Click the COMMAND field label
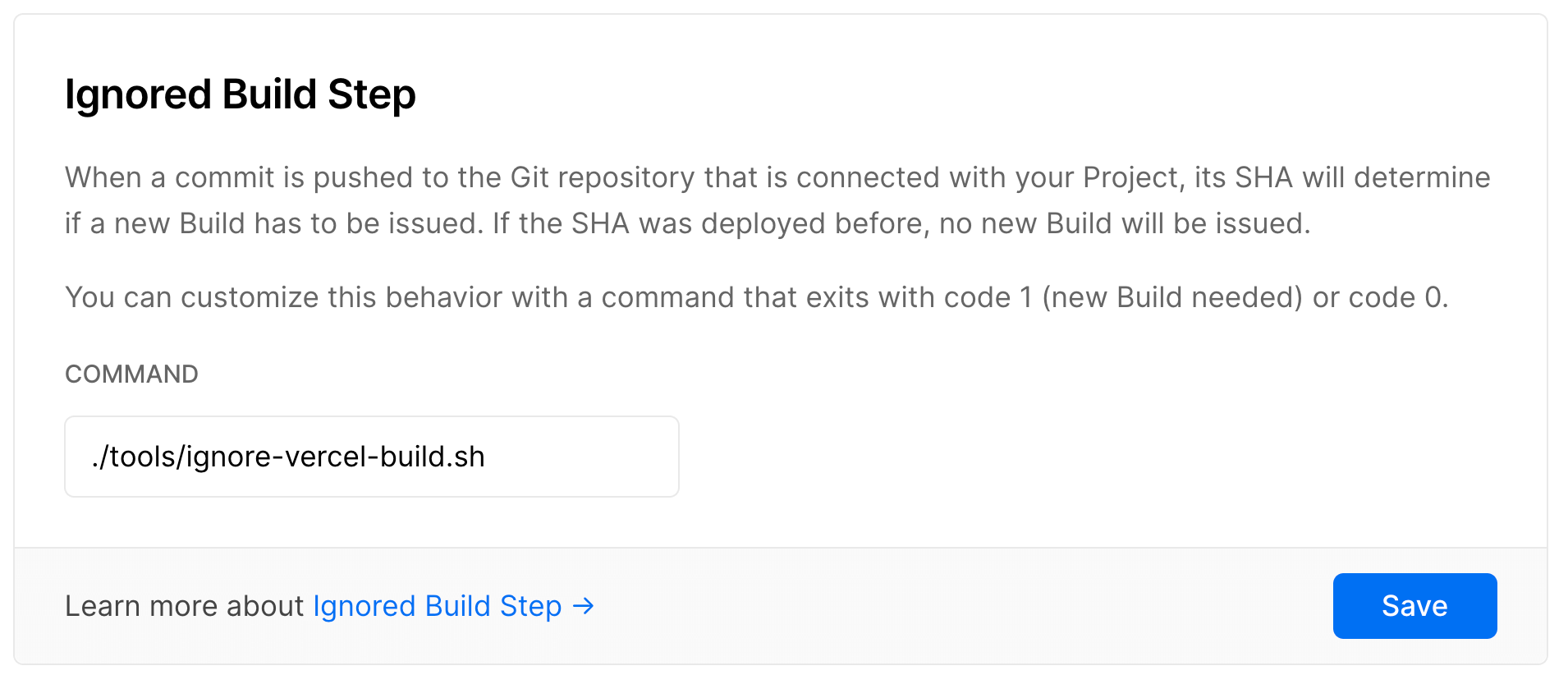Viewport: 1568px width, 675px height. (131, 374)
